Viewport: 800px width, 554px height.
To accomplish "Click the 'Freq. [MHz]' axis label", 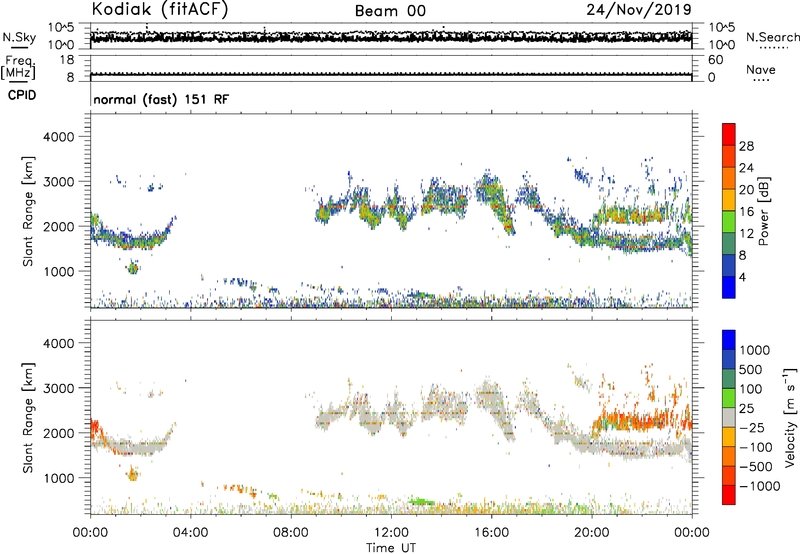I will [18, 67].
